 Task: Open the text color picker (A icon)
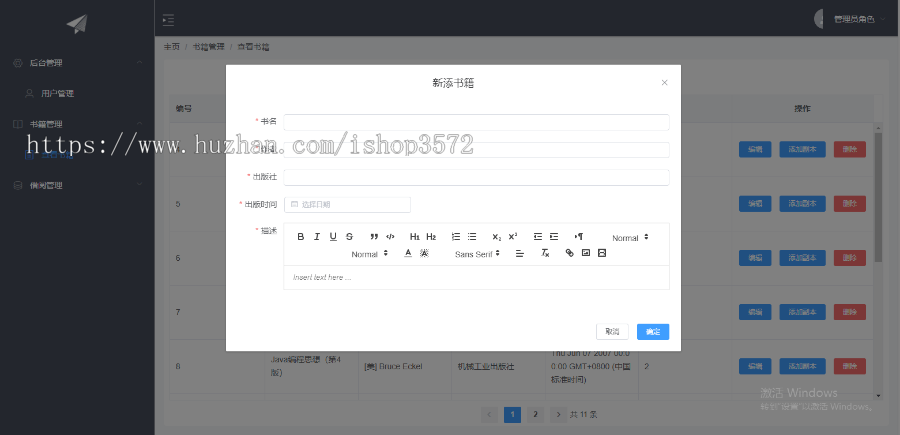point(408,253)
